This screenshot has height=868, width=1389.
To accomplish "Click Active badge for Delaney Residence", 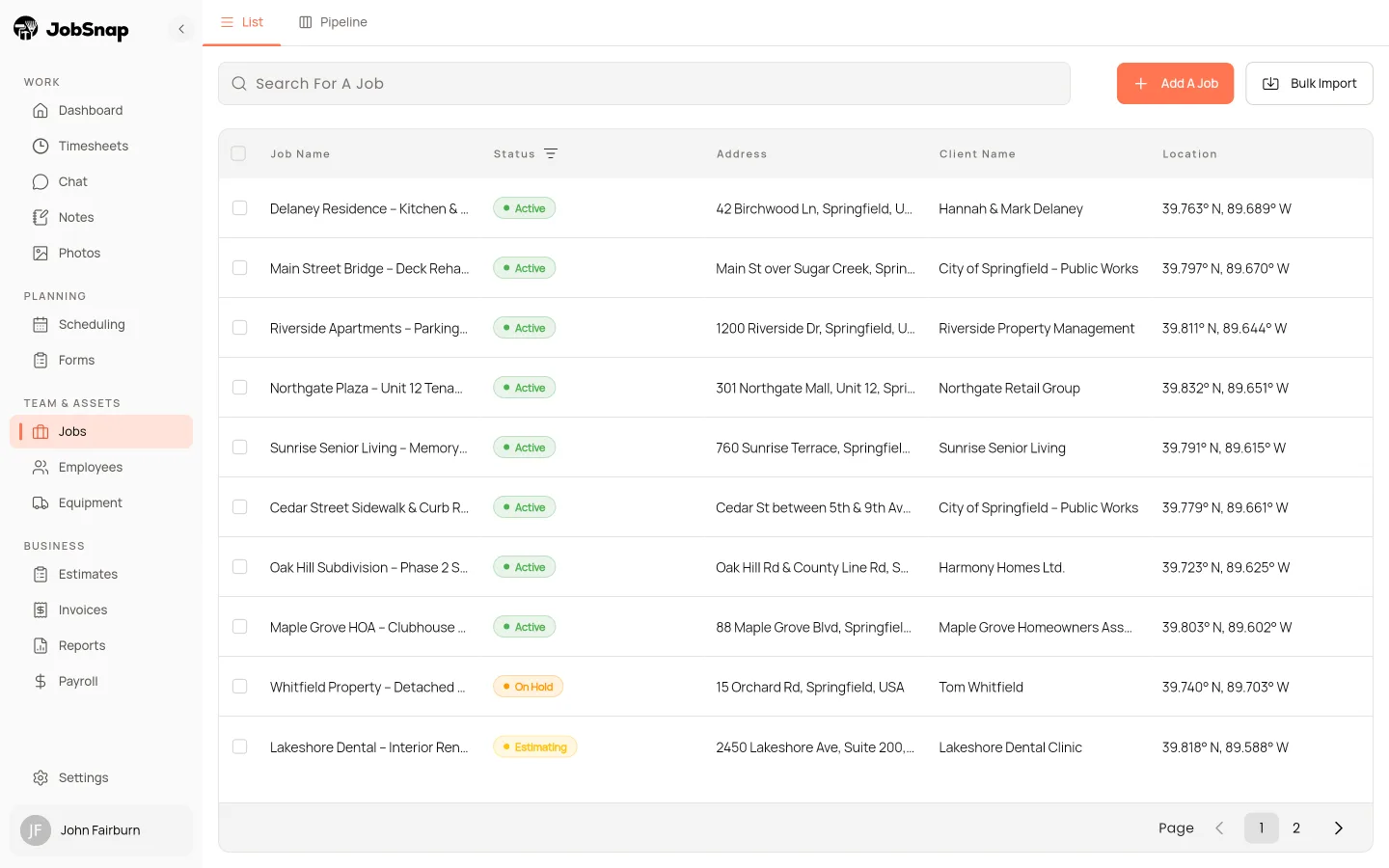I will (524, 208).
